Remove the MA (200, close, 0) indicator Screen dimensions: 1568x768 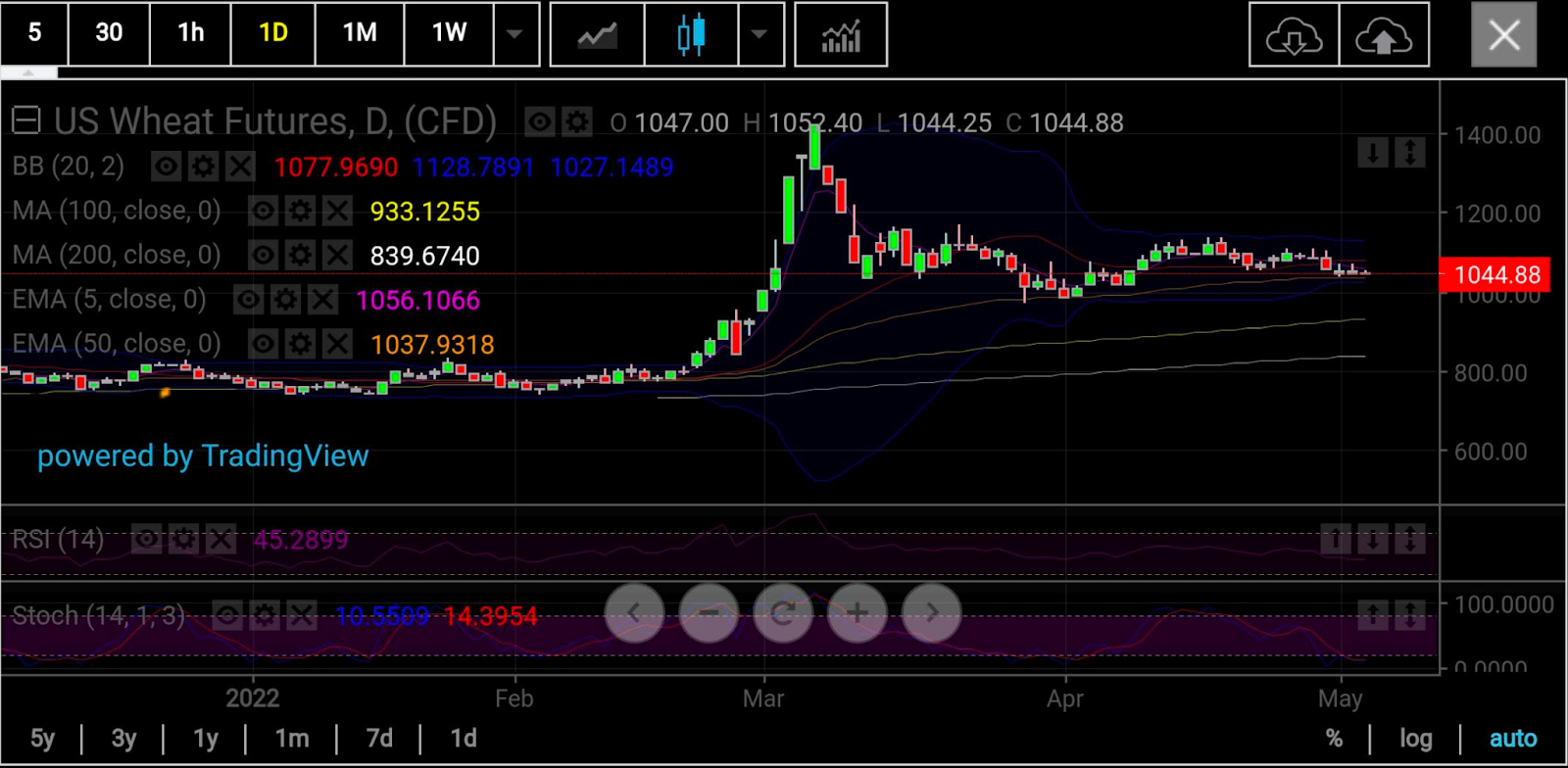pyautogui.click(x=337, y=256)
